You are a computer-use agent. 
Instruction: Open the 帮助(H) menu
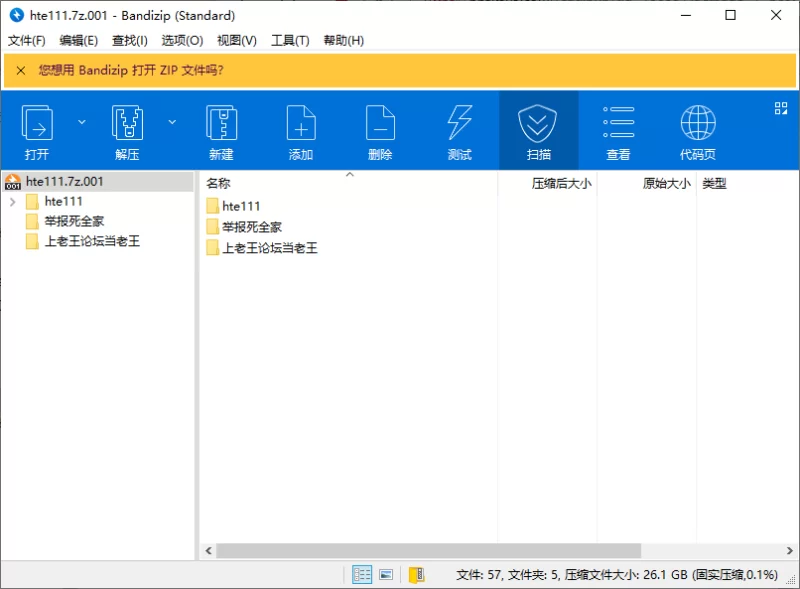[343, 40]
